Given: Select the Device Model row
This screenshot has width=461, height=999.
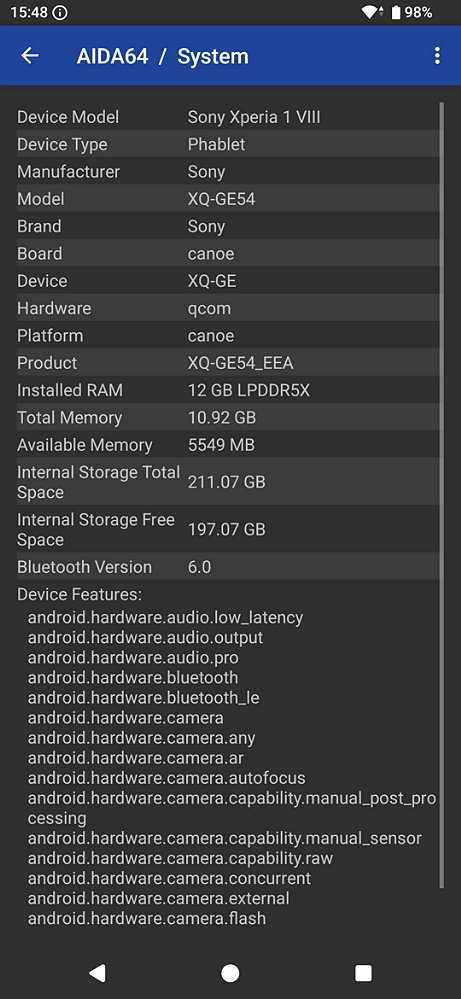Looking at the screenshot, I should click(228, 117).
